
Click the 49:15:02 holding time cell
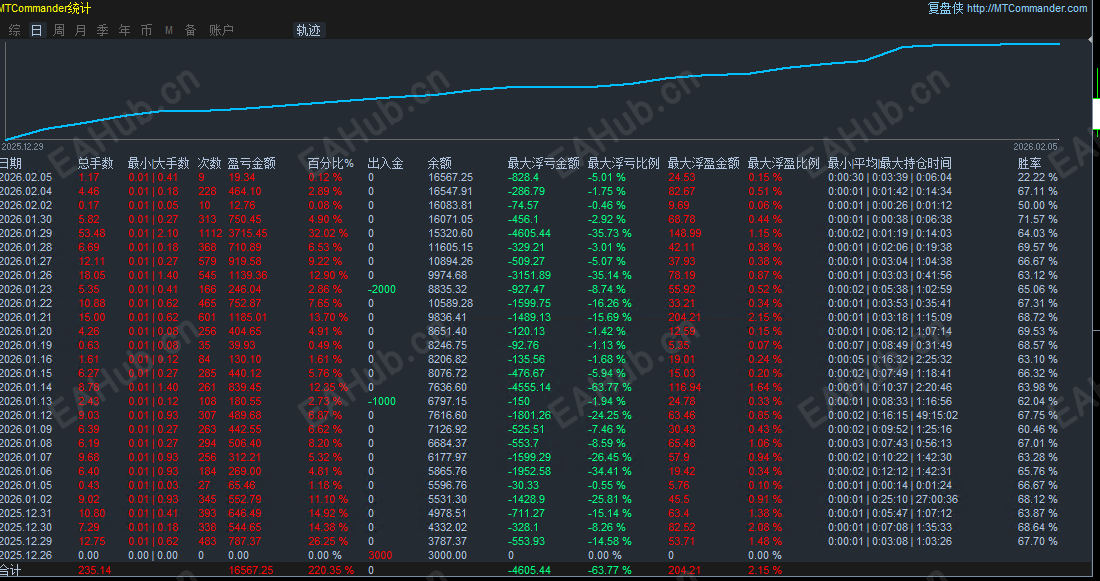tap(935, 415)
